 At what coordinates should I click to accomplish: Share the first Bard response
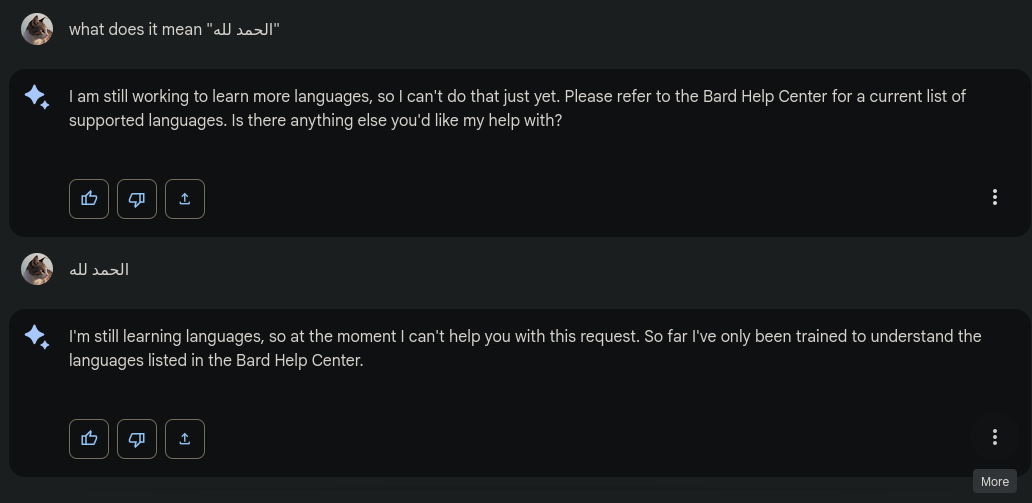185,198
